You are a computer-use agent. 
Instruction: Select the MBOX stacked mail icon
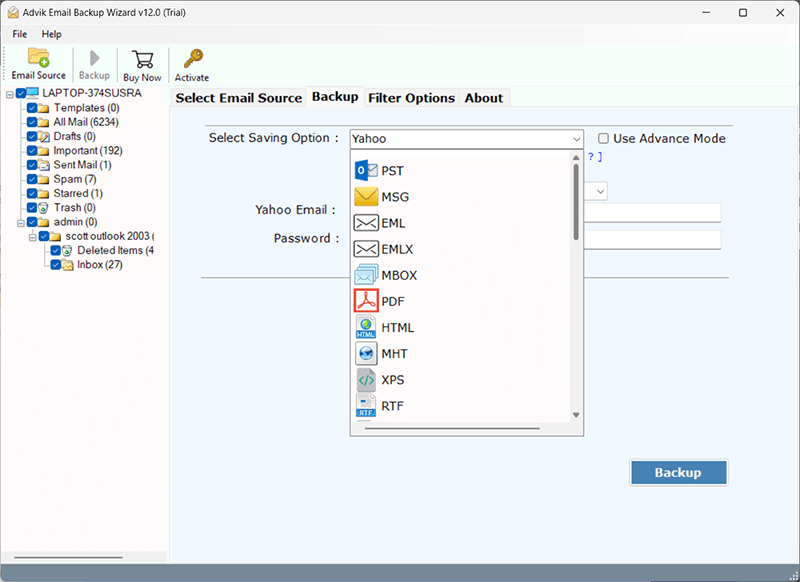(x=366, y=275)
